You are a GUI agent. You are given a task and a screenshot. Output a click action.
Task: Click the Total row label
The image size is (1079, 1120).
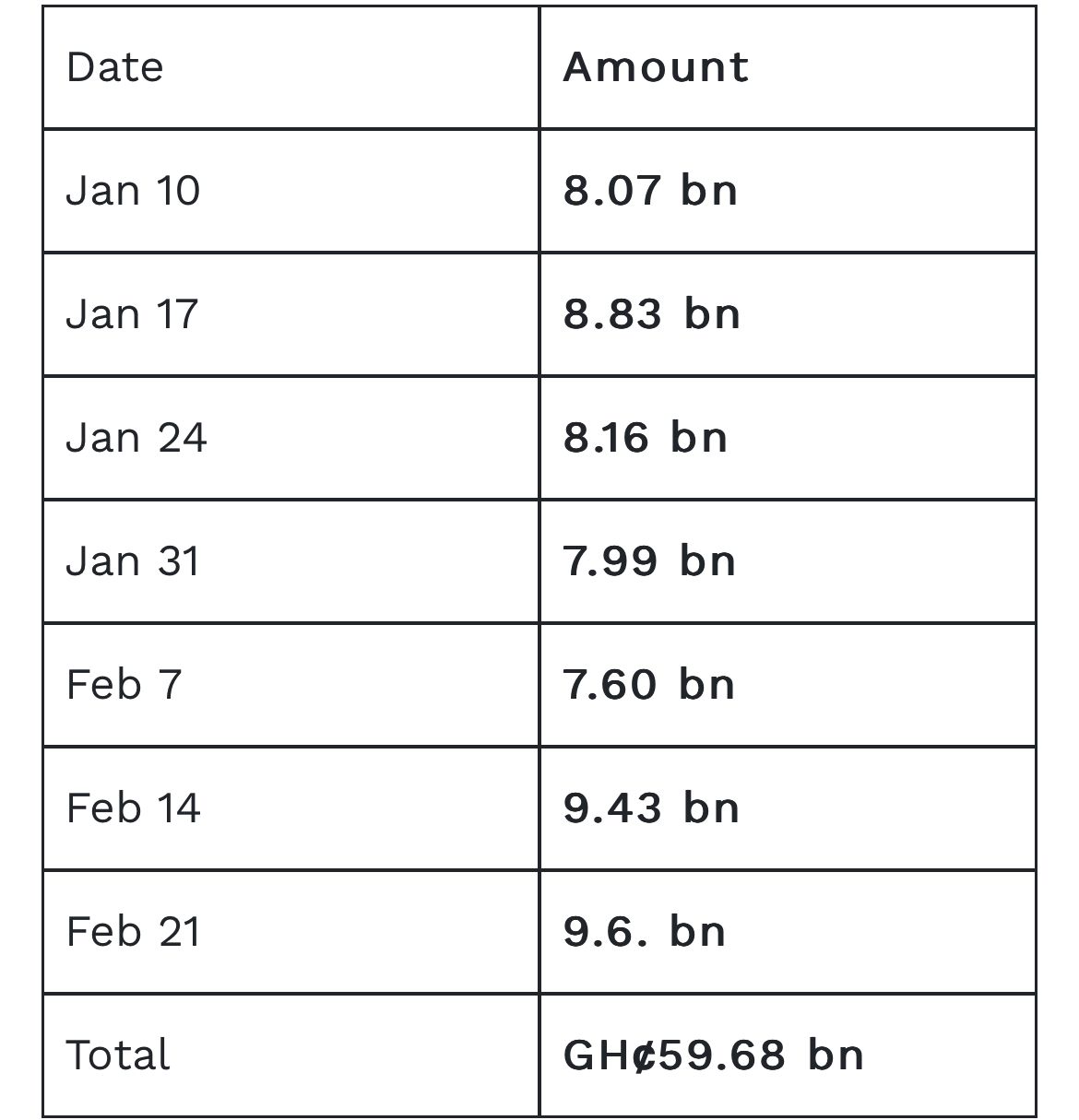(x=118, y=1055)
